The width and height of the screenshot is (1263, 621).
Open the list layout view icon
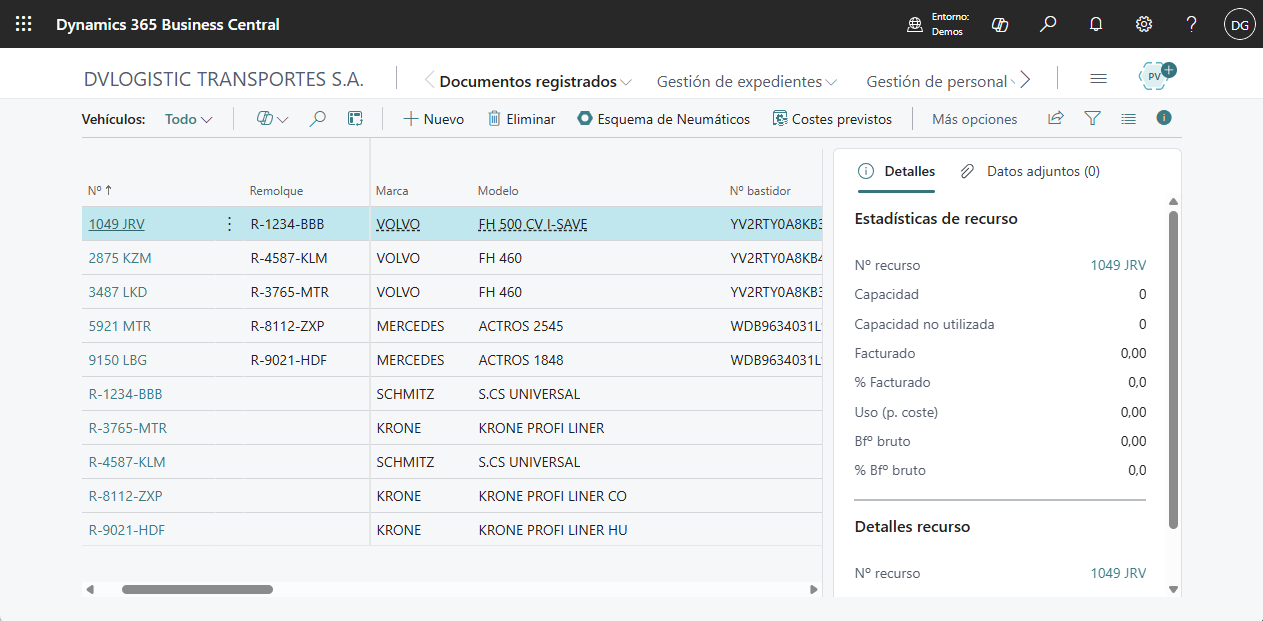click(355, 119)
